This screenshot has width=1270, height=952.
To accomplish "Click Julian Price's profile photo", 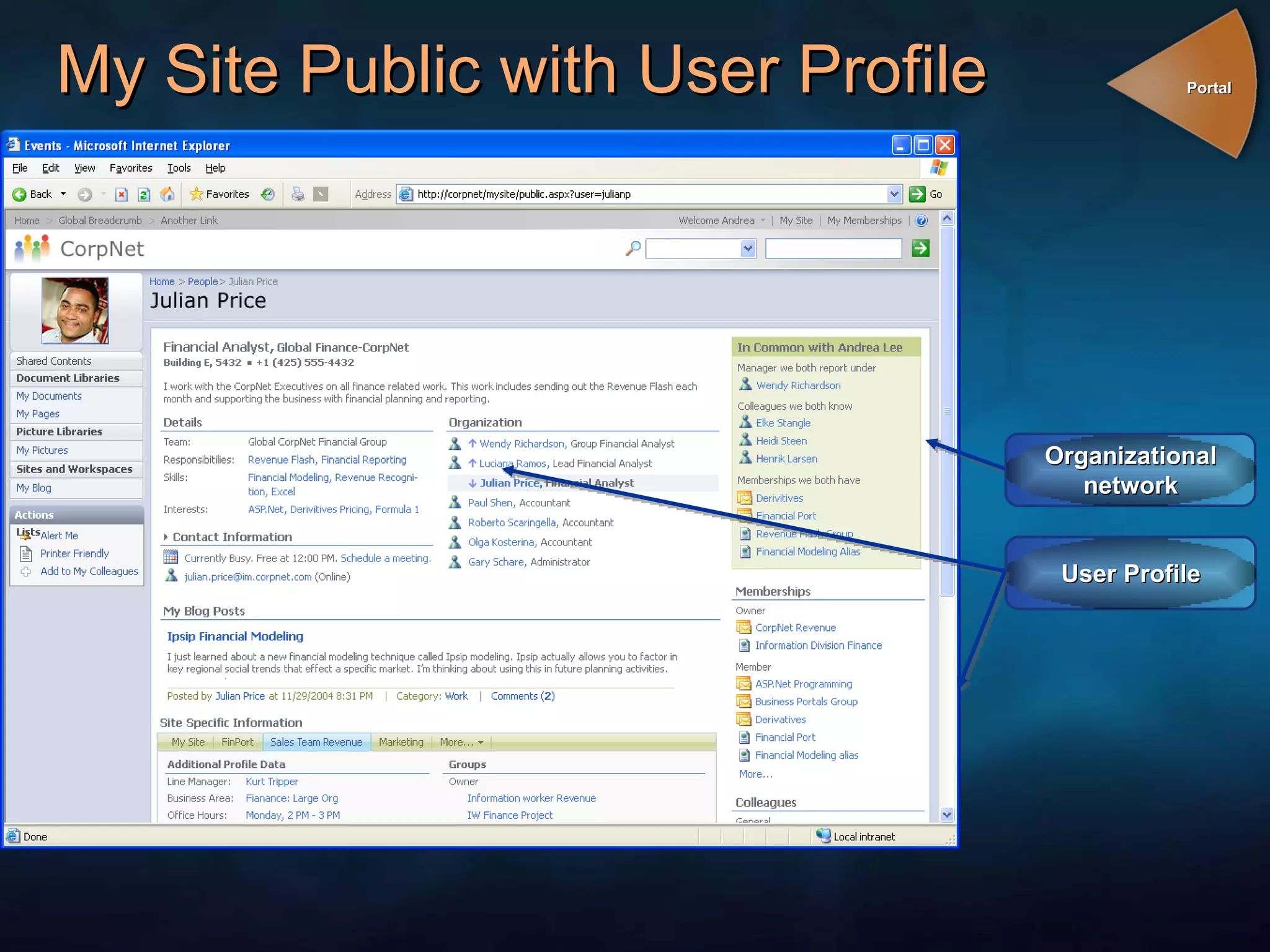I will (x=75, y=311).
